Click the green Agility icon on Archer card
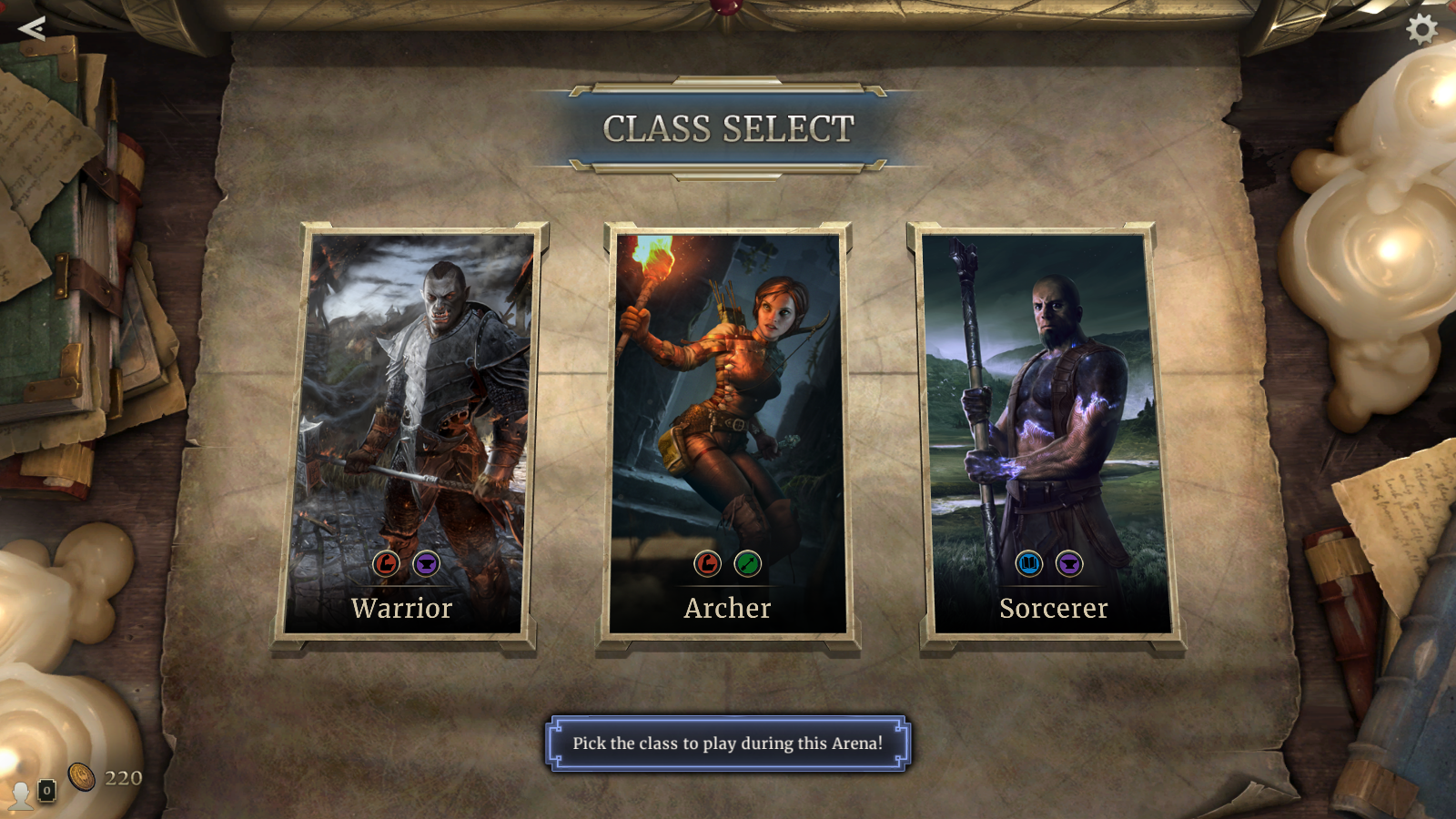 coord(748,564)
